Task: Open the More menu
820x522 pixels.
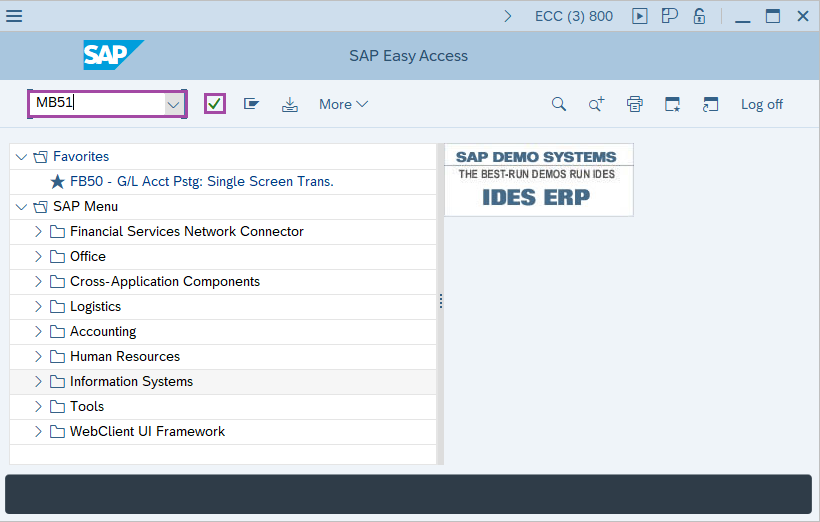Action: point(343,104)
